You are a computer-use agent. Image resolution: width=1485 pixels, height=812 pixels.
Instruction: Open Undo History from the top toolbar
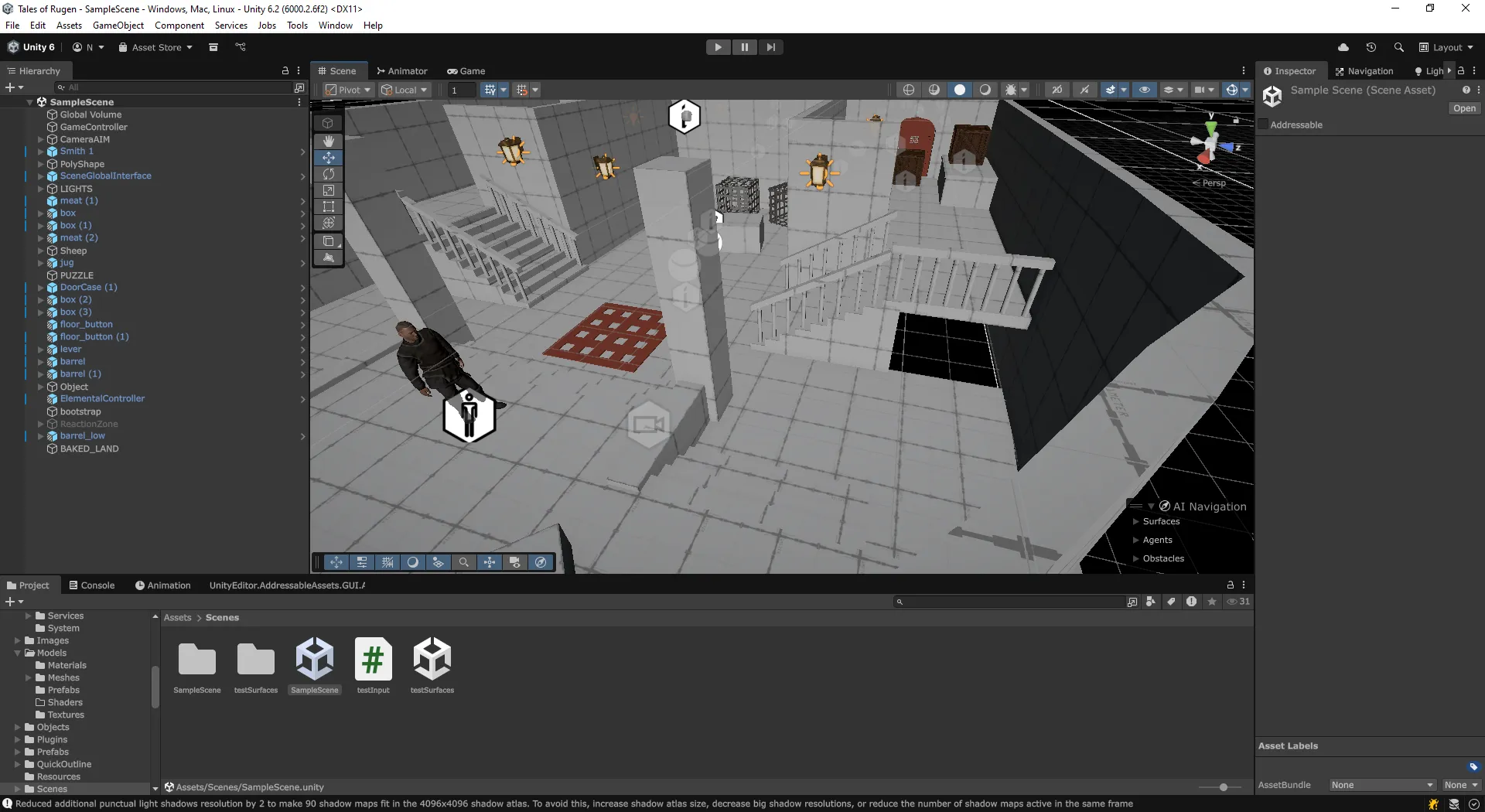coord(1371,47)
